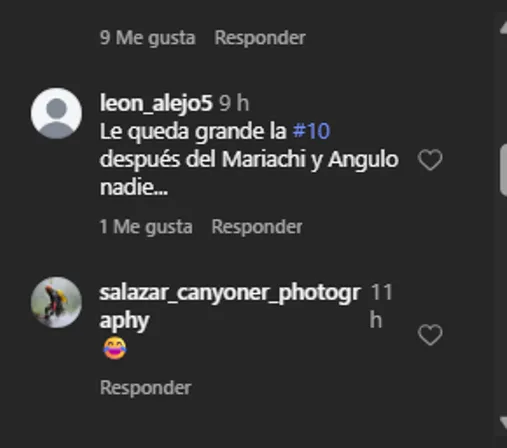Open leon_alejo5's default profile avatar

[56, 113]
